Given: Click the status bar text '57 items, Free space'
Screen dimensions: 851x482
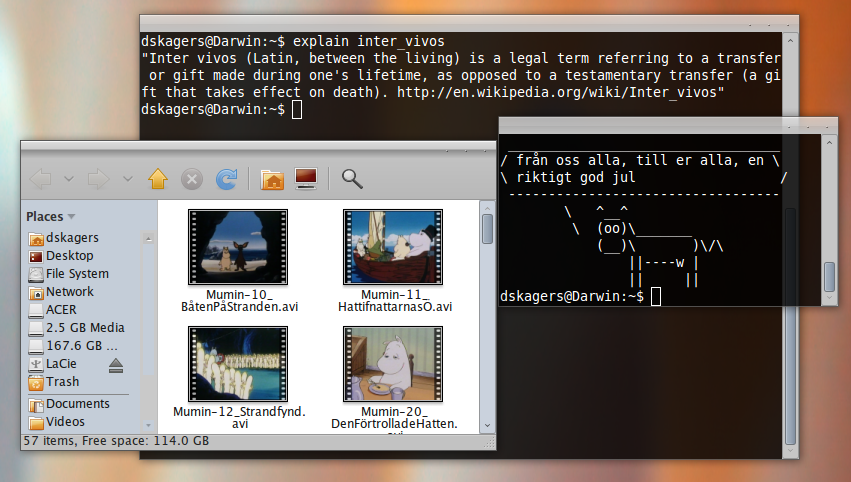Looking at the screenshot, I should point(116,440).
